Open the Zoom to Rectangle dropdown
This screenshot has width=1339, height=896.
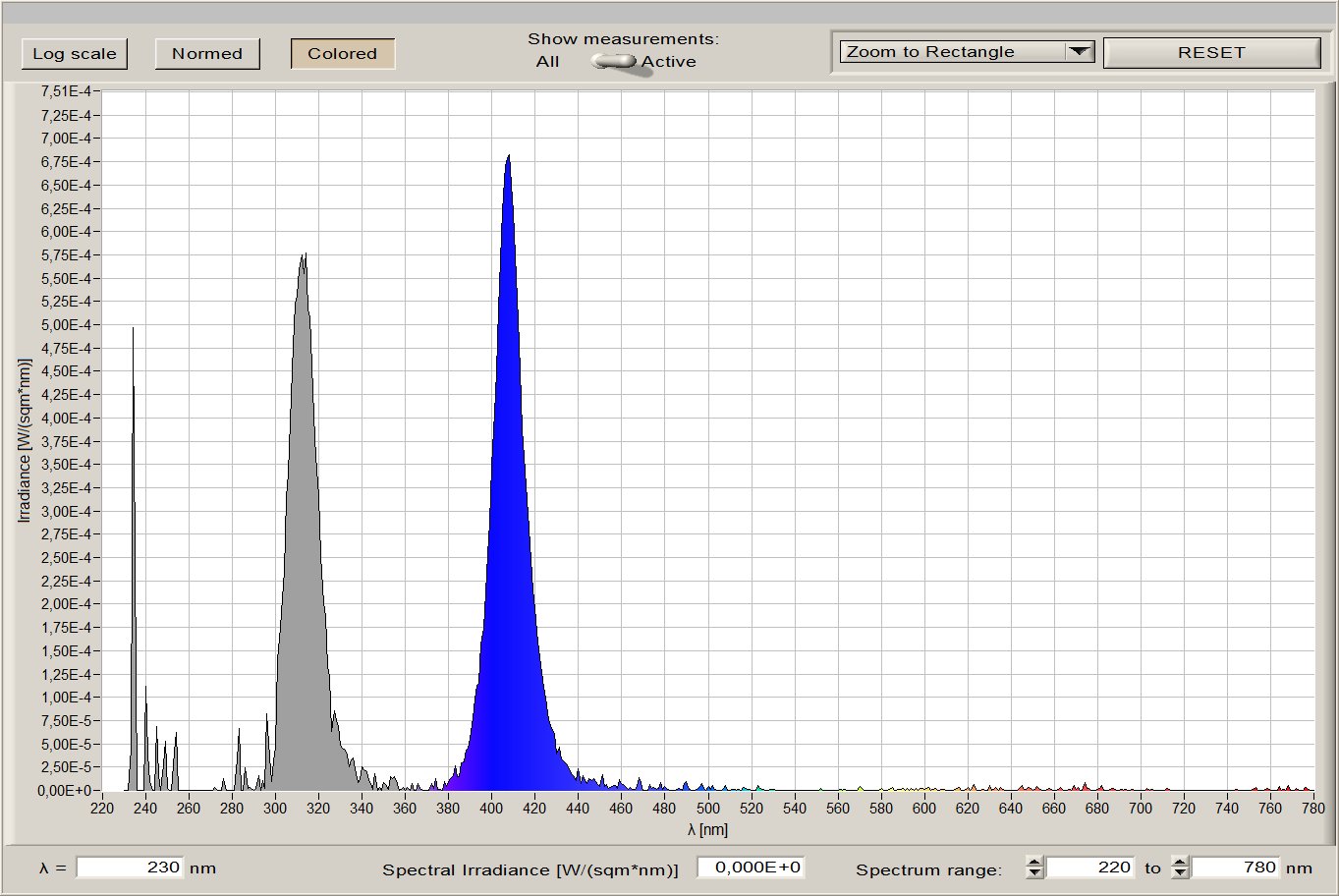point(953,52)
